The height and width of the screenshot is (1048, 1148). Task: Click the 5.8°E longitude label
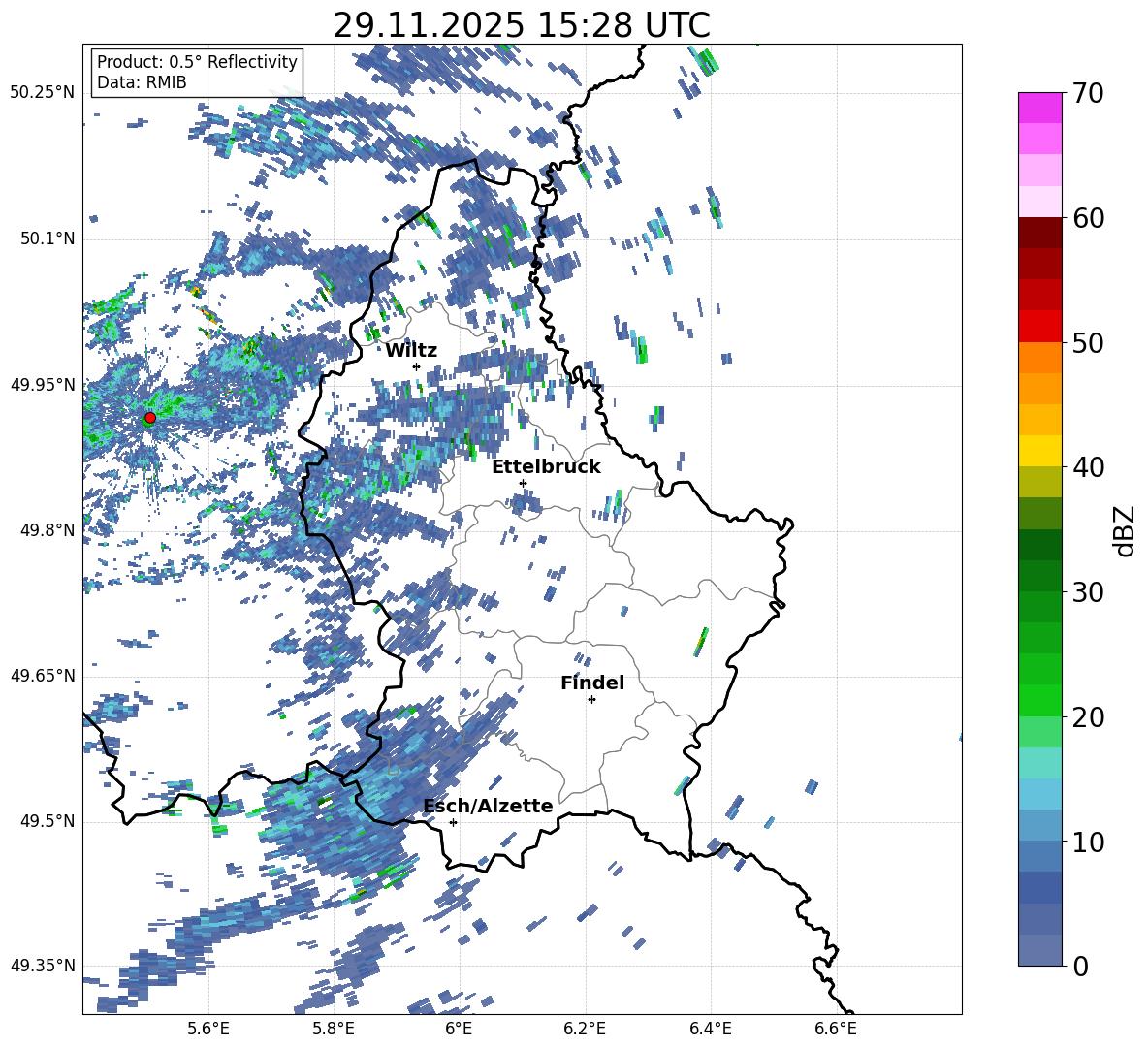[x=334, y=1030]
